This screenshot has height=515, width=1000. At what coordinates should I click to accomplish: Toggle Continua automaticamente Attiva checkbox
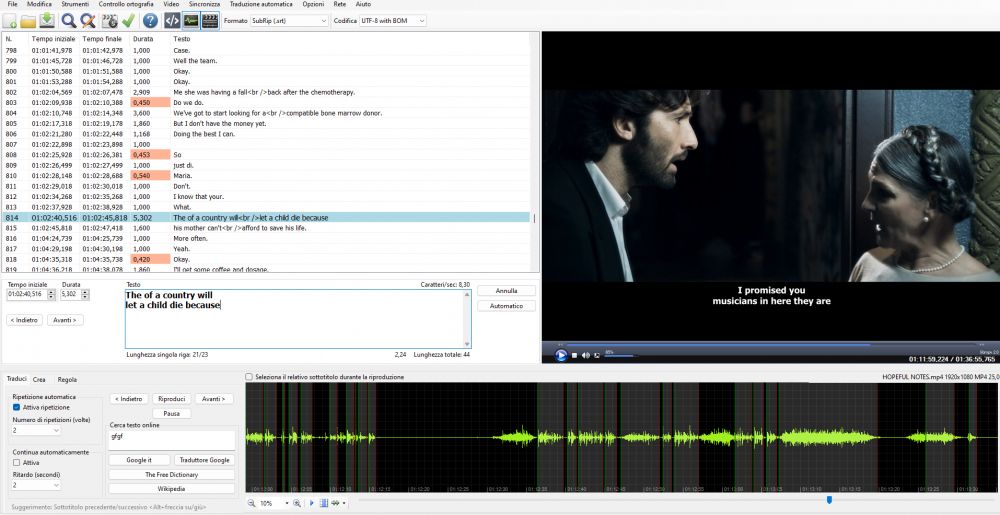coord(17,463)
